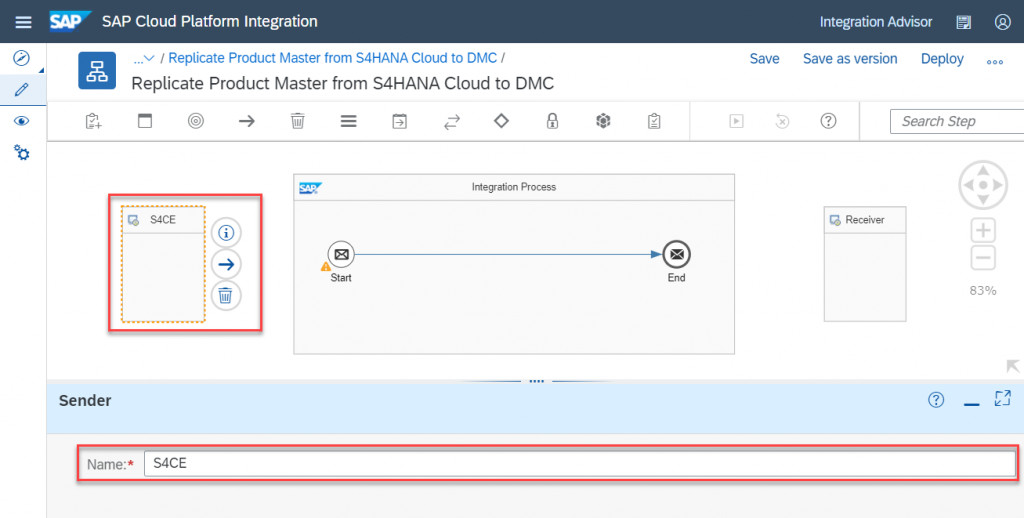Screen dimensions: 1024x518
Task: Click the toolbar help question-mark icon
Action: tap(829, 121)
